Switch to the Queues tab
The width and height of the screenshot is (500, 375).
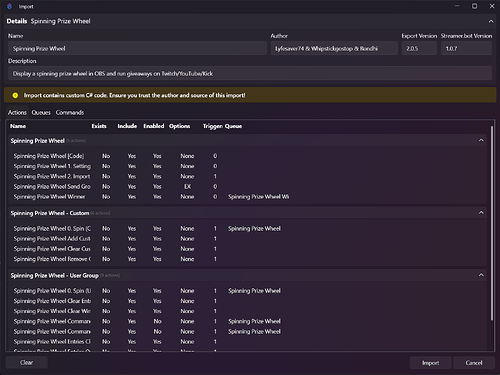coord(41,113)
